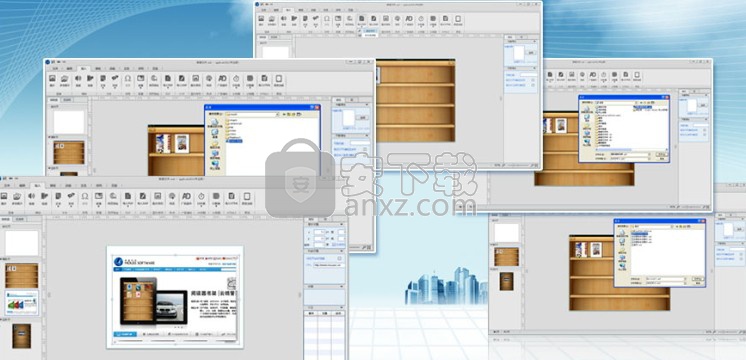Toggle lower checkbox in empty bookshelf window panel

[x=533, y=85]
